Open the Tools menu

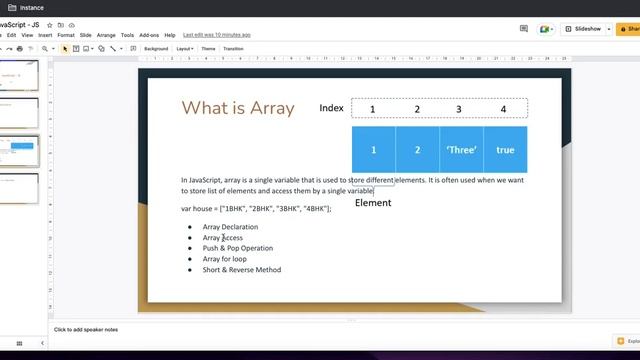pos(127,36)
